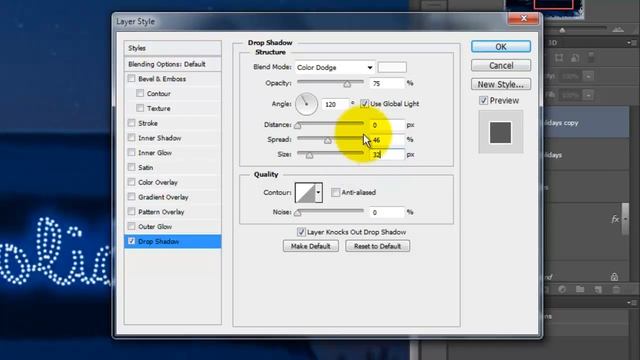Open the layer Opacity dropdown arrow
640x360 pixels.
point(588,76)
